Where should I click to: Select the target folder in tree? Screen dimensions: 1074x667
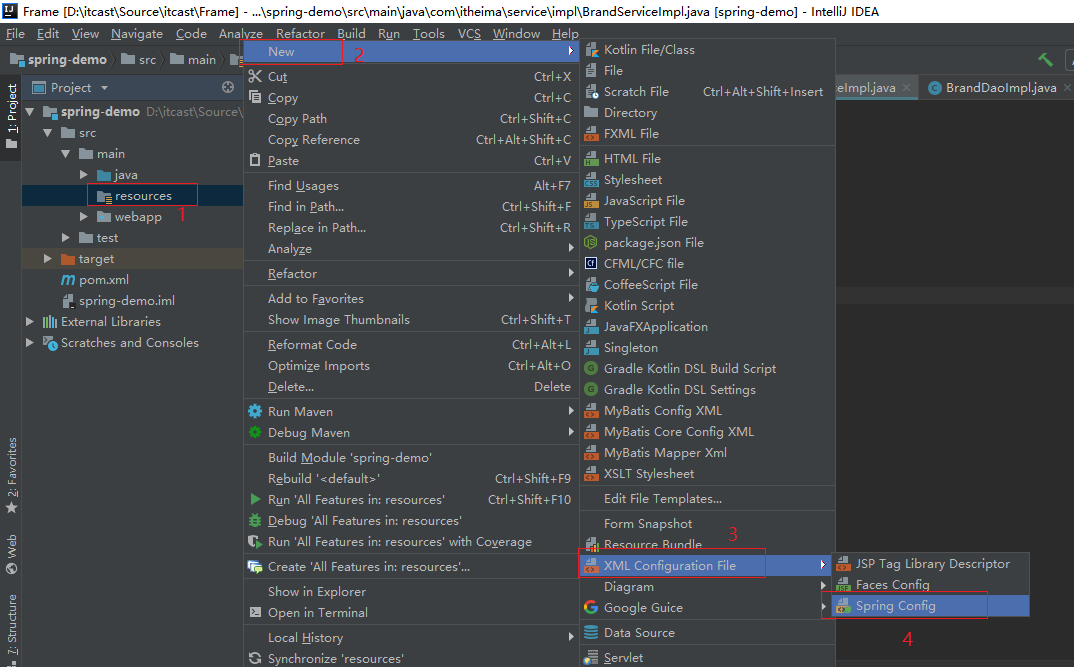tap(96, 259)
